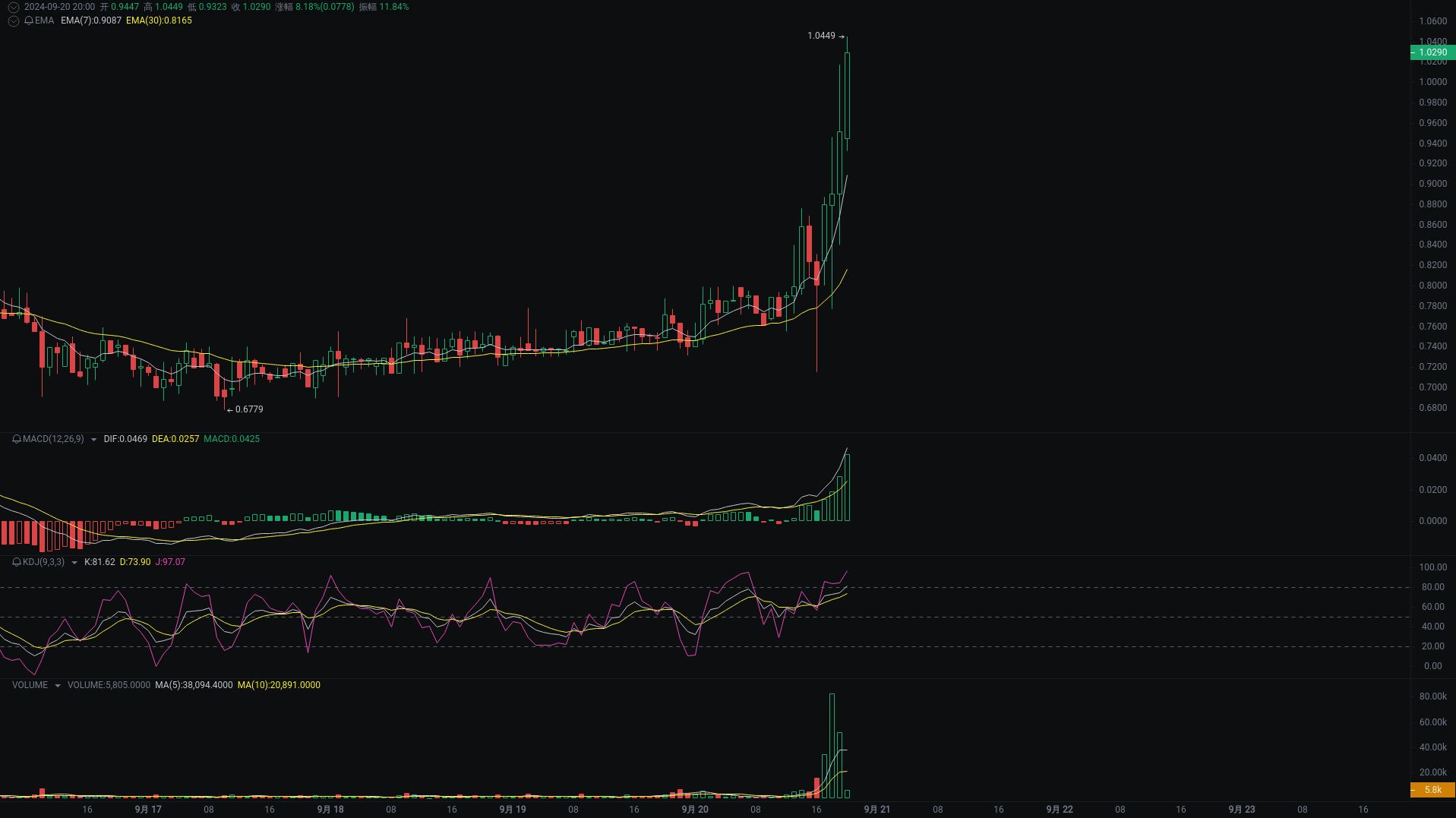Open the MACD indicator dropdown arrow
The image size is (1456, 818).
[93, 439]
